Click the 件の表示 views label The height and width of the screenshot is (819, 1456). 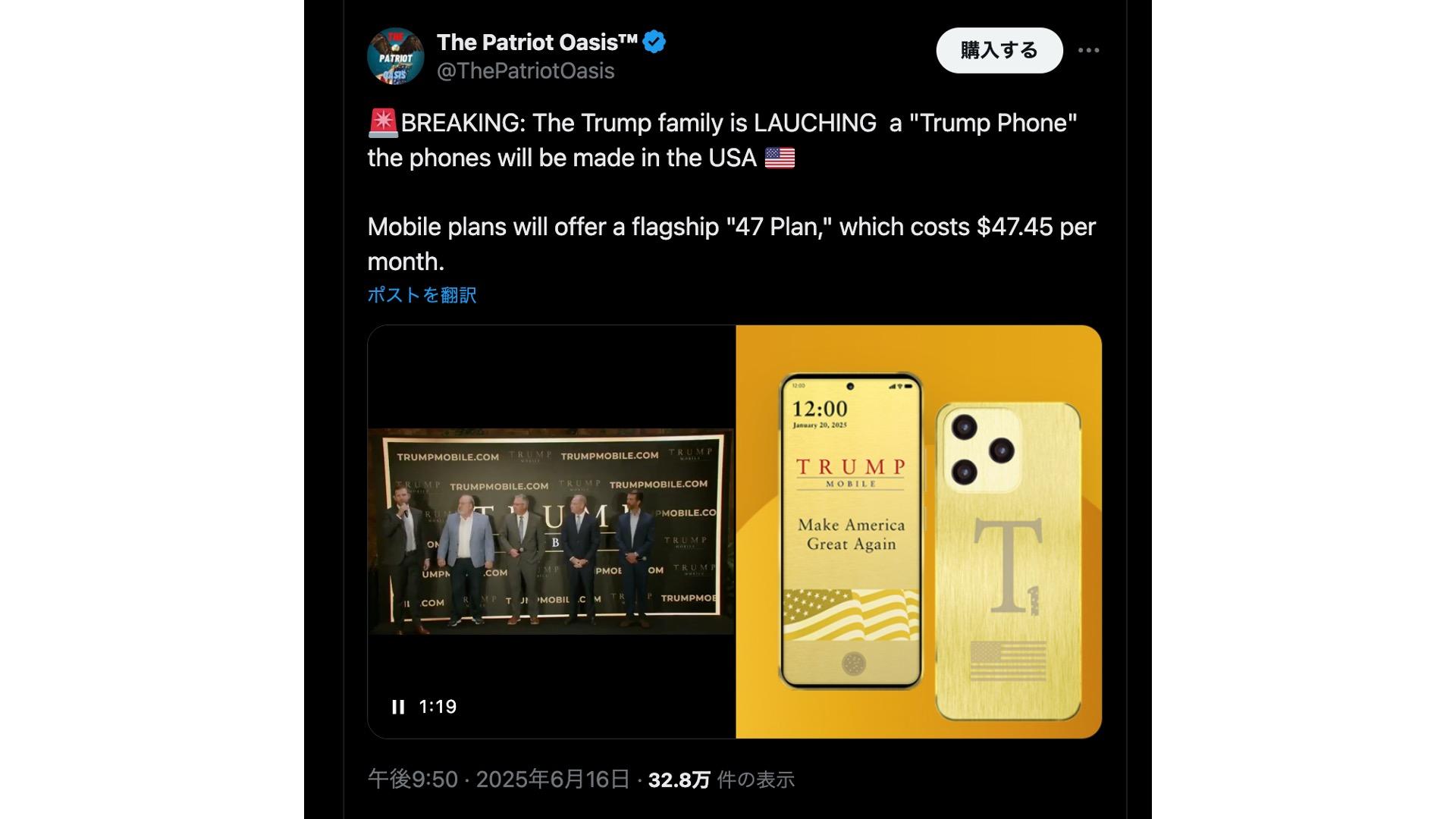755,780
